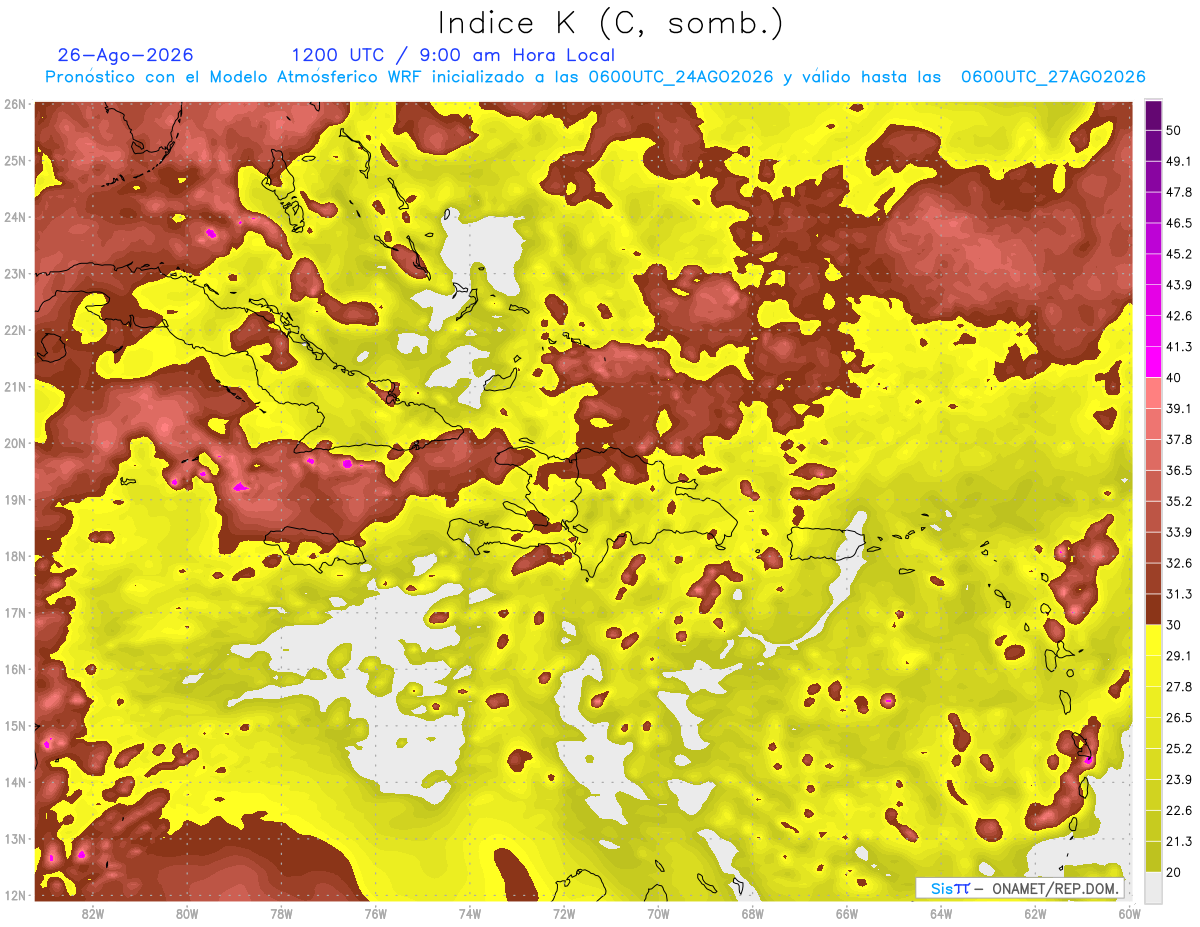
Task: Click the '47.8' color bar label
Action: click(1178, 192)
